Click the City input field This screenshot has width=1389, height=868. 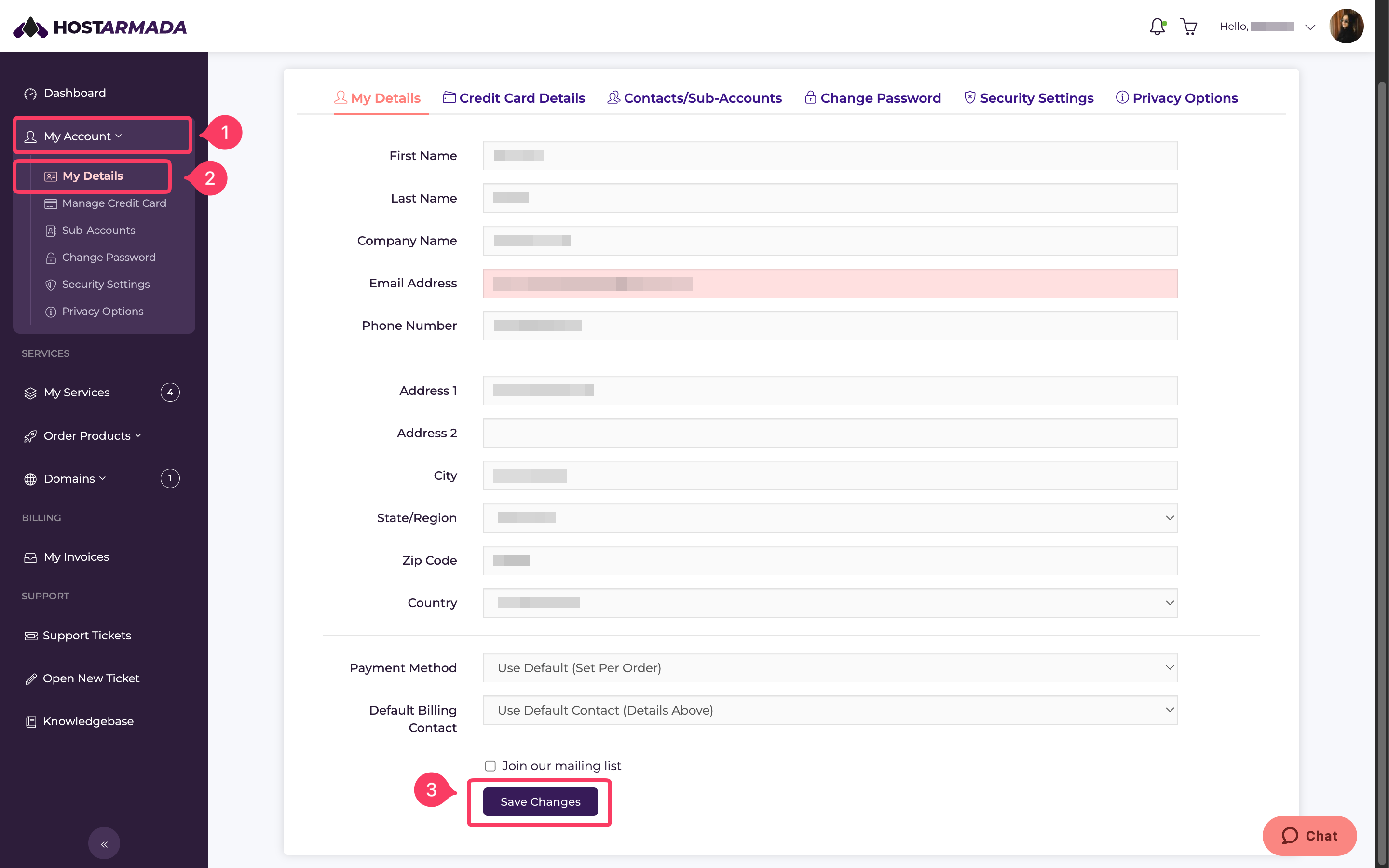click(830, 475)
